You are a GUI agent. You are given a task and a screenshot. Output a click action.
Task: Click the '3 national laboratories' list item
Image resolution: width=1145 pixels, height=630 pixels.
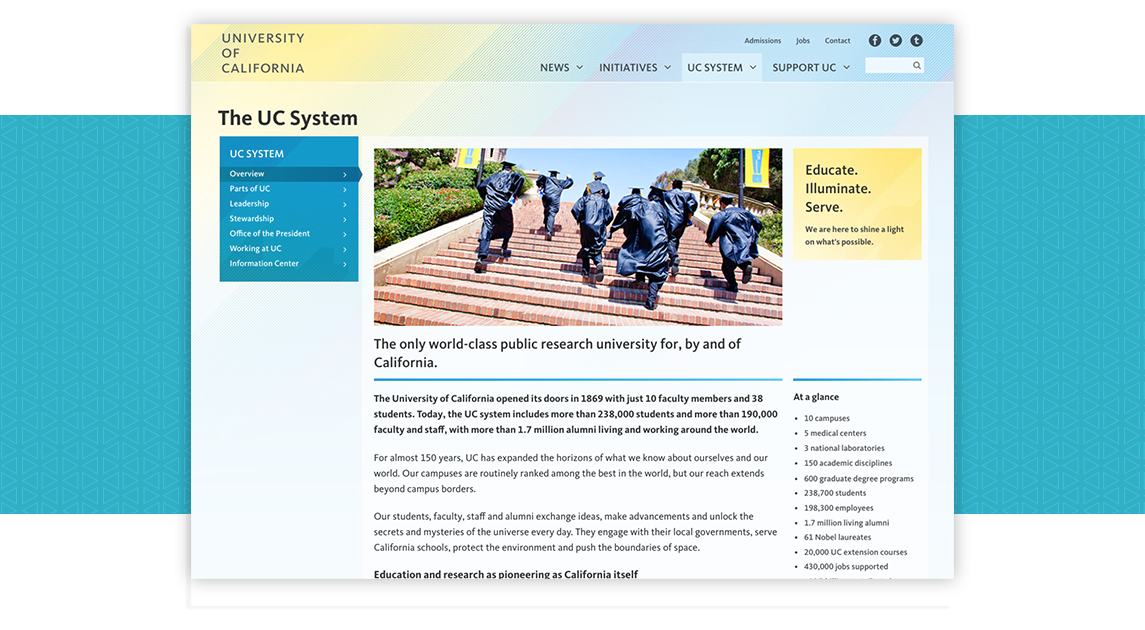pyautogui.click(x=844, y=448)
